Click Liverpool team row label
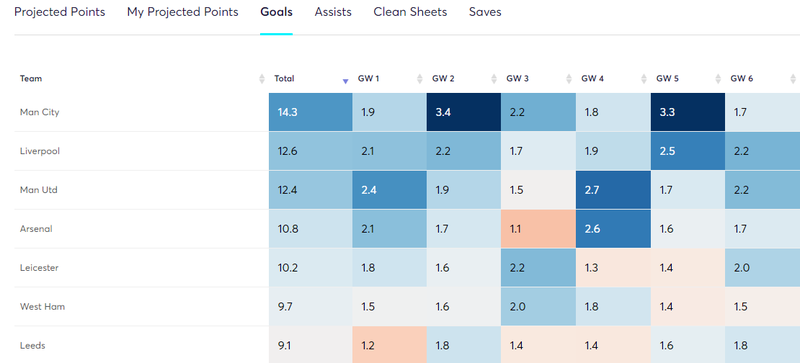This screenshot has width=800, height=363. point(40,151)
